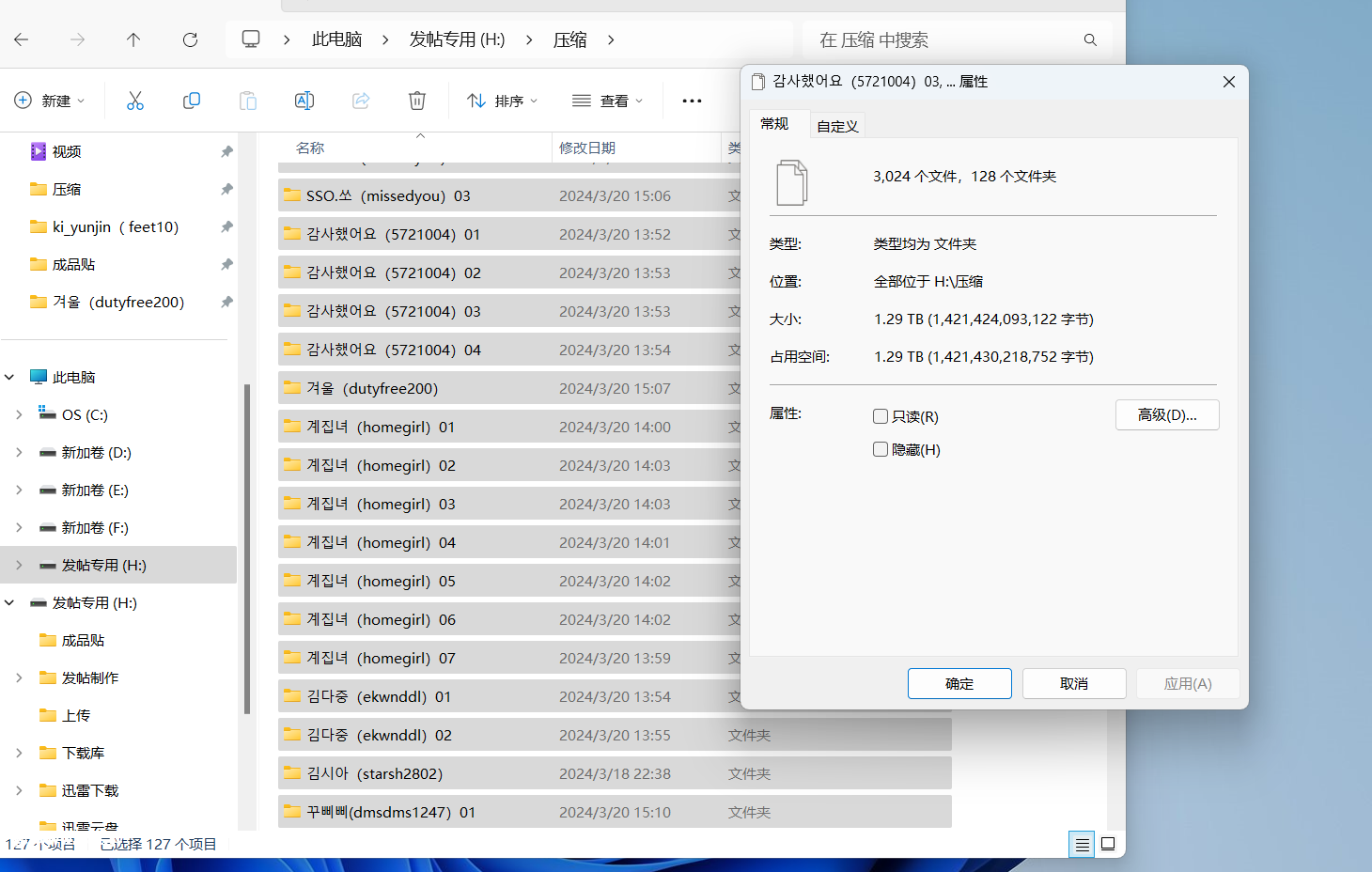
Task: Click the Delete trash icon
Action: point(417,101)
